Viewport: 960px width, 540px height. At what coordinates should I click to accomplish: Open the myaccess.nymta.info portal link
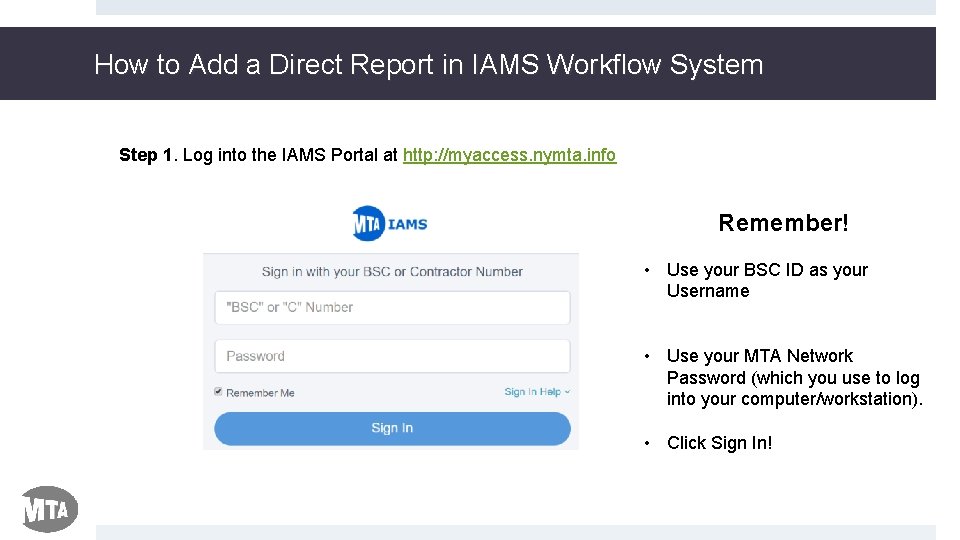tap(509, 155)
